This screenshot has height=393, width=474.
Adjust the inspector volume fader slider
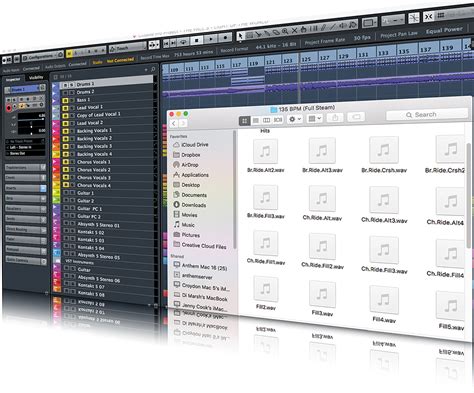(32, 117)
